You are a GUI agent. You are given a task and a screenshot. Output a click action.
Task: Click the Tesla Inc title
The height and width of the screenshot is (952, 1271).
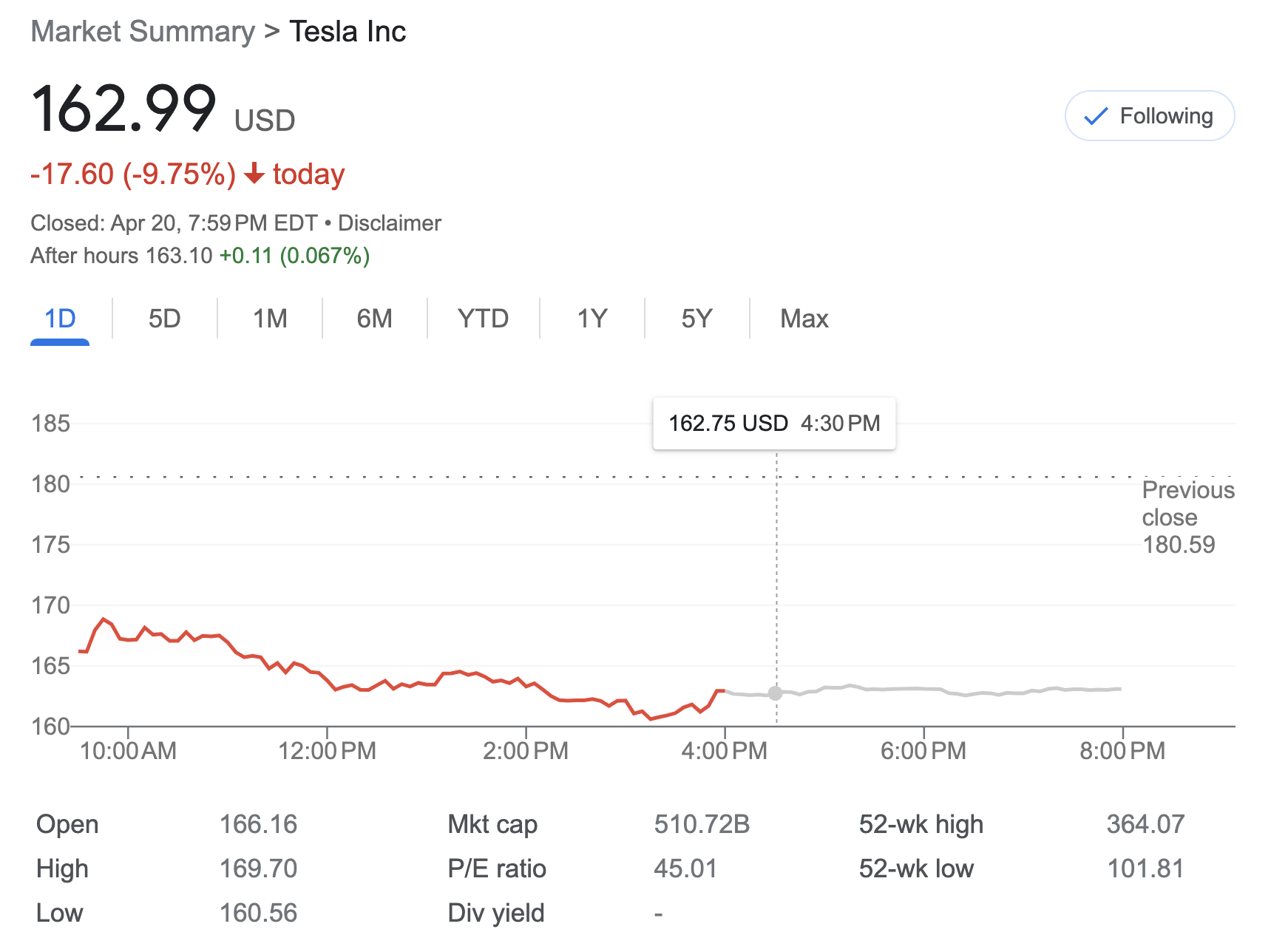point(348,32)
